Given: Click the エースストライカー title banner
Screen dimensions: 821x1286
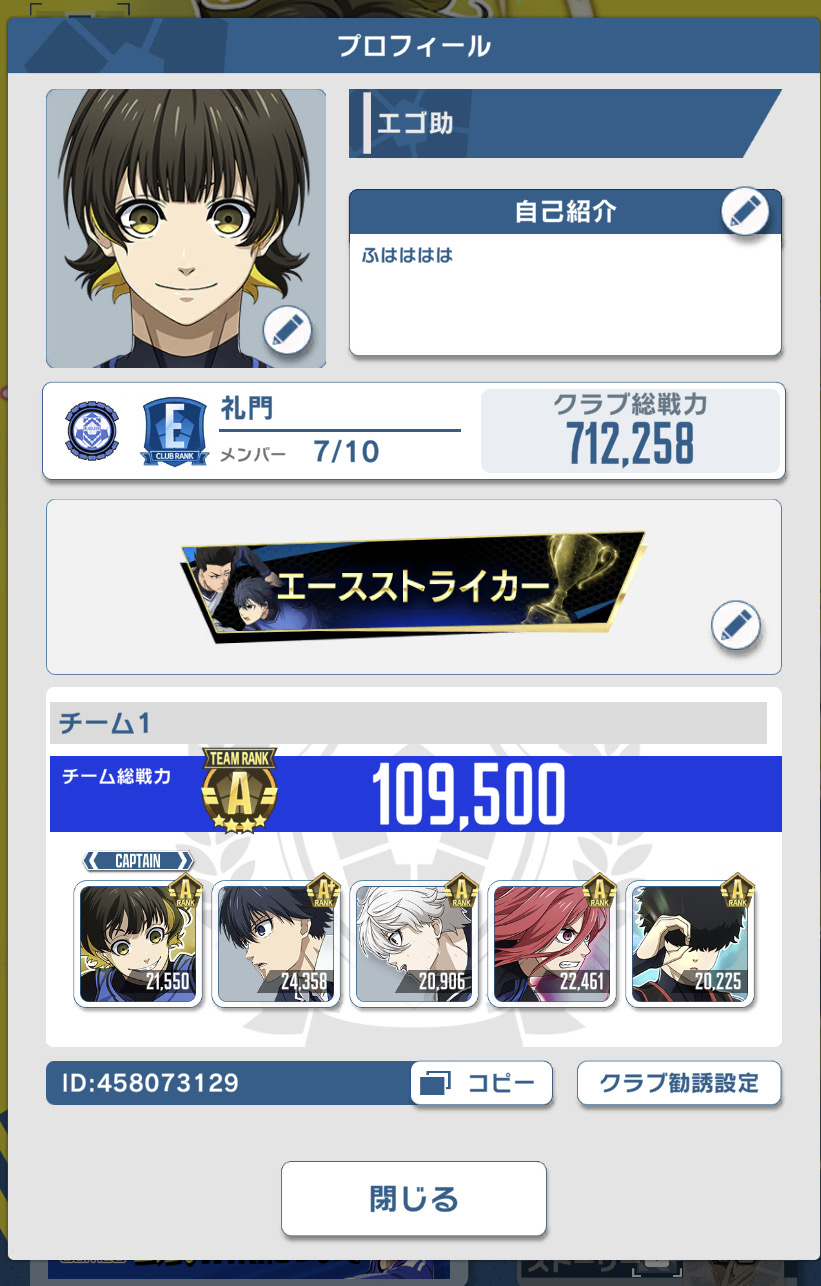Looking at the screenshot, I should pos(414,587).
